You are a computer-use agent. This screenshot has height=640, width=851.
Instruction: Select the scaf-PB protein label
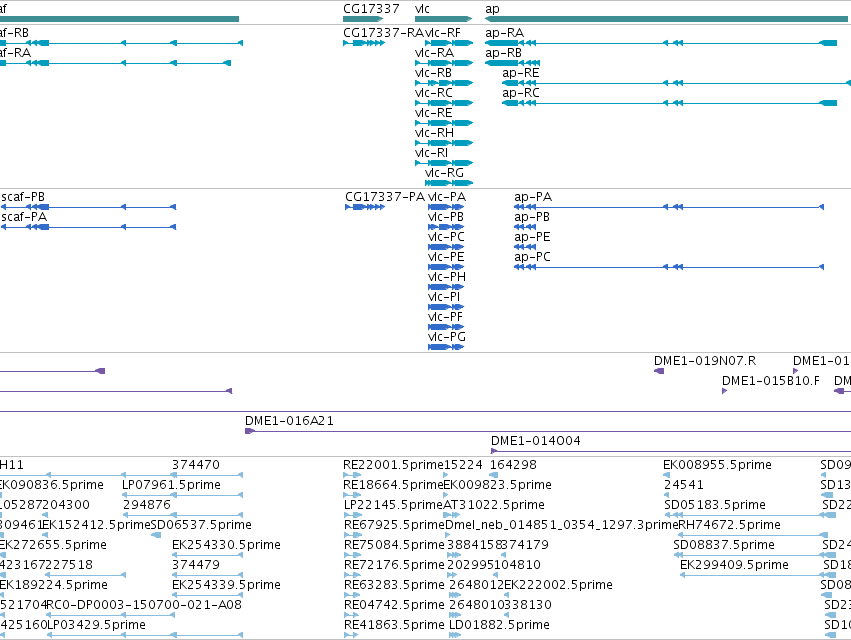point(23,197)
